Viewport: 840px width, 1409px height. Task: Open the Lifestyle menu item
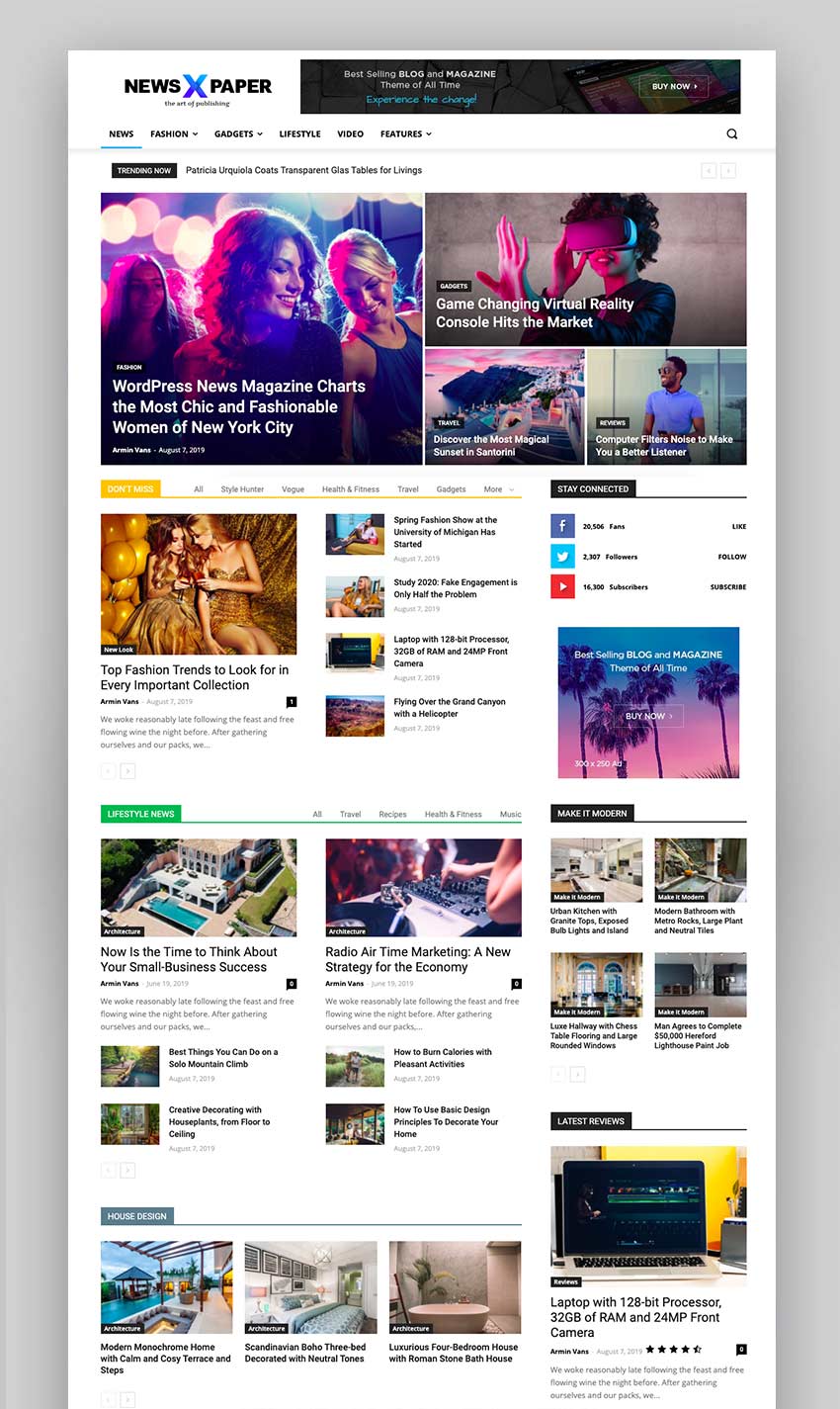[299, 134]
